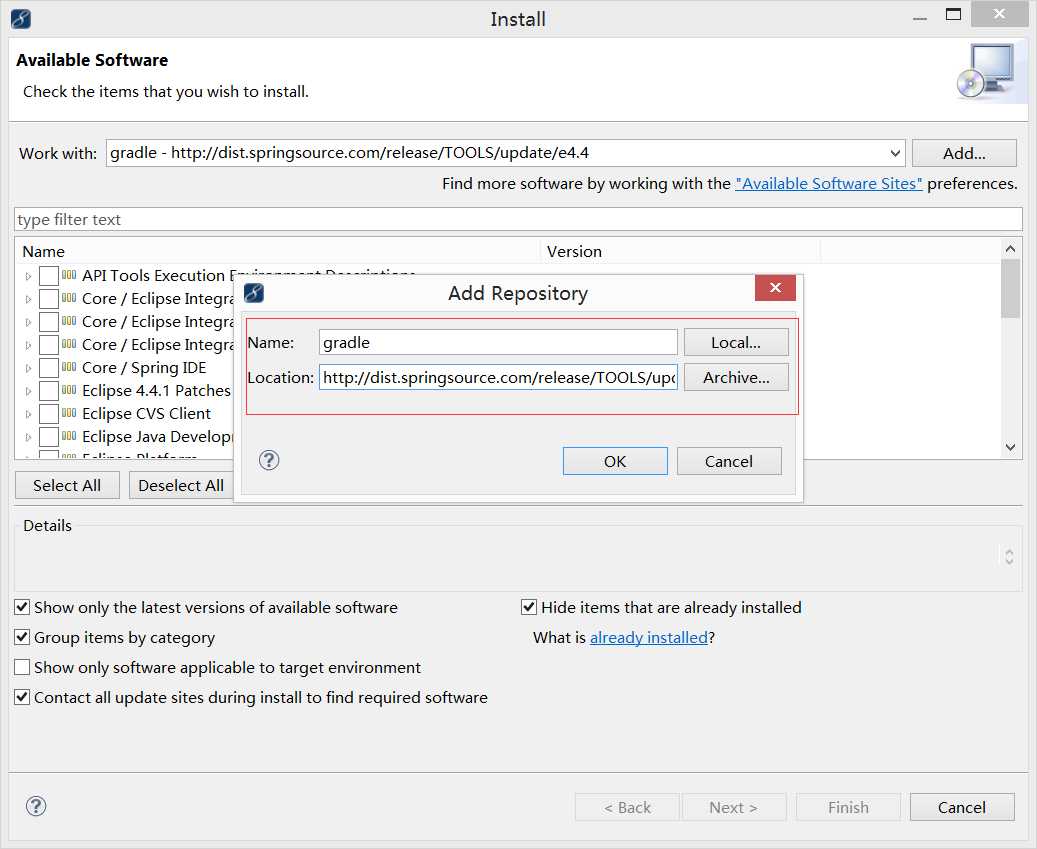Image resolution: width=1037 pixels, height=849 pixels.
Task: Click the Local... button
Action: pos(736,343)
